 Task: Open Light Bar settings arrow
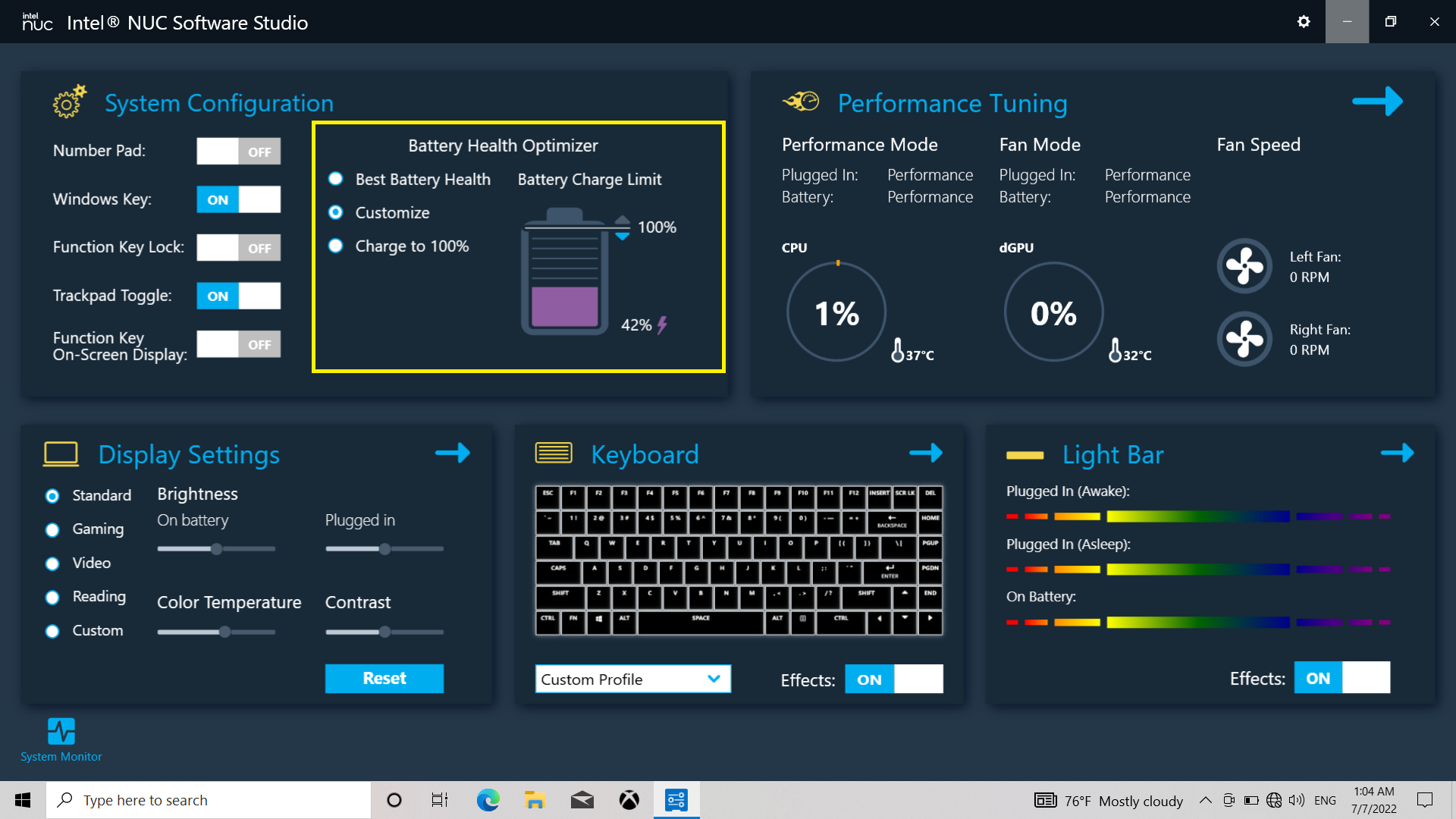(1398, 453)
